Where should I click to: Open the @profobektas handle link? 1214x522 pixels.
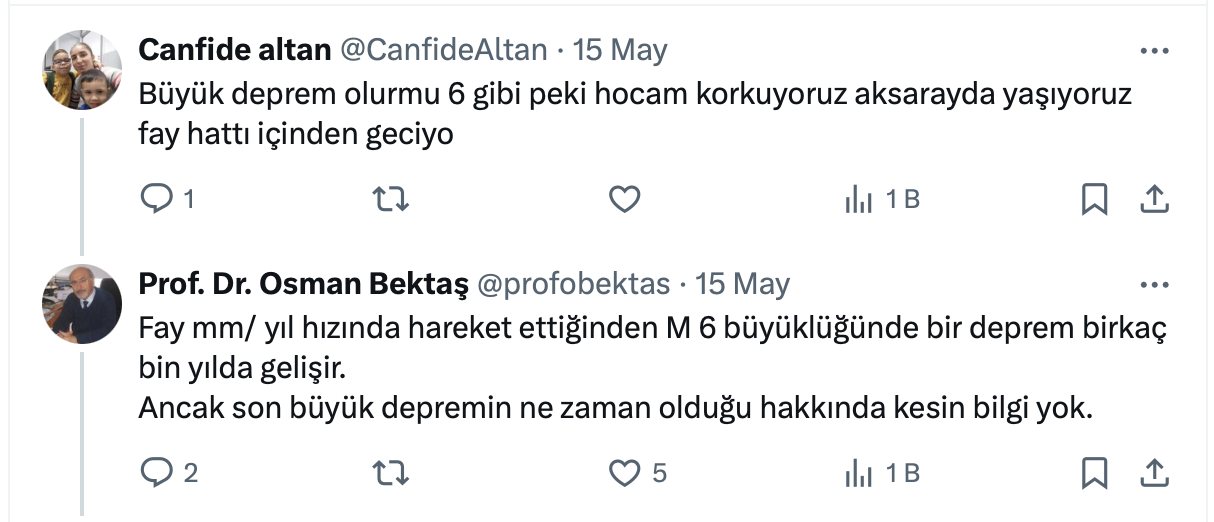(x=573, y=285)
